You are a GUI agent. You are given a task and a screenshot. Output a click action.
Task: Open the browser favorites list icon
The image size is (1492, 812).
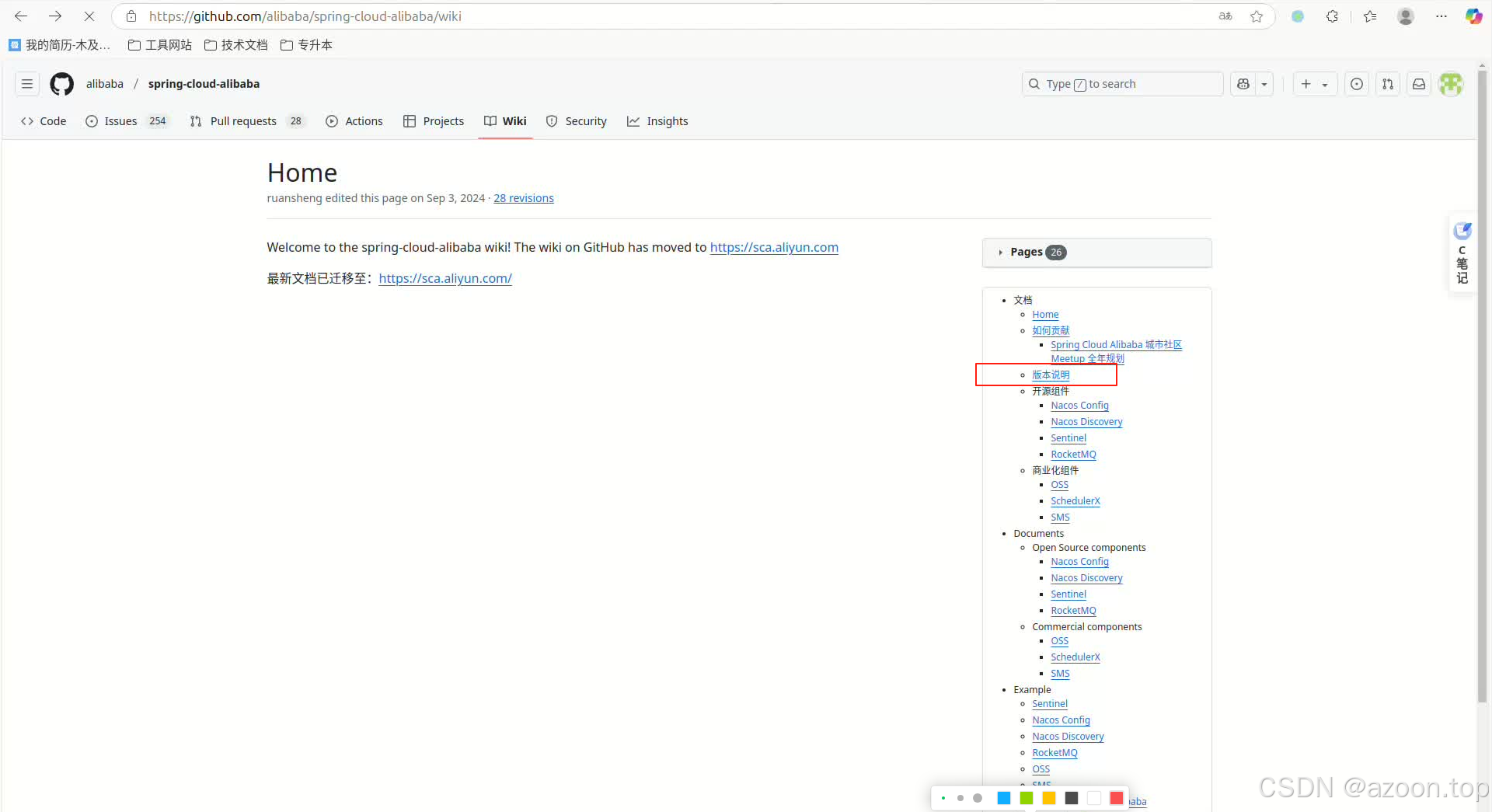coord(1370,16)
